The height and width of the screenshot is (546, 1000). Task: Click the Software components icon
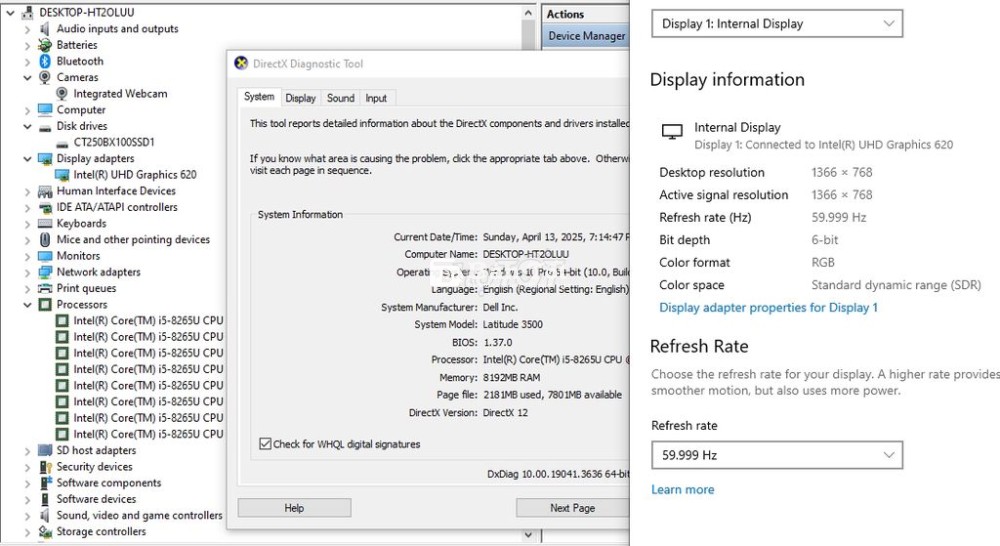(45, 483)
